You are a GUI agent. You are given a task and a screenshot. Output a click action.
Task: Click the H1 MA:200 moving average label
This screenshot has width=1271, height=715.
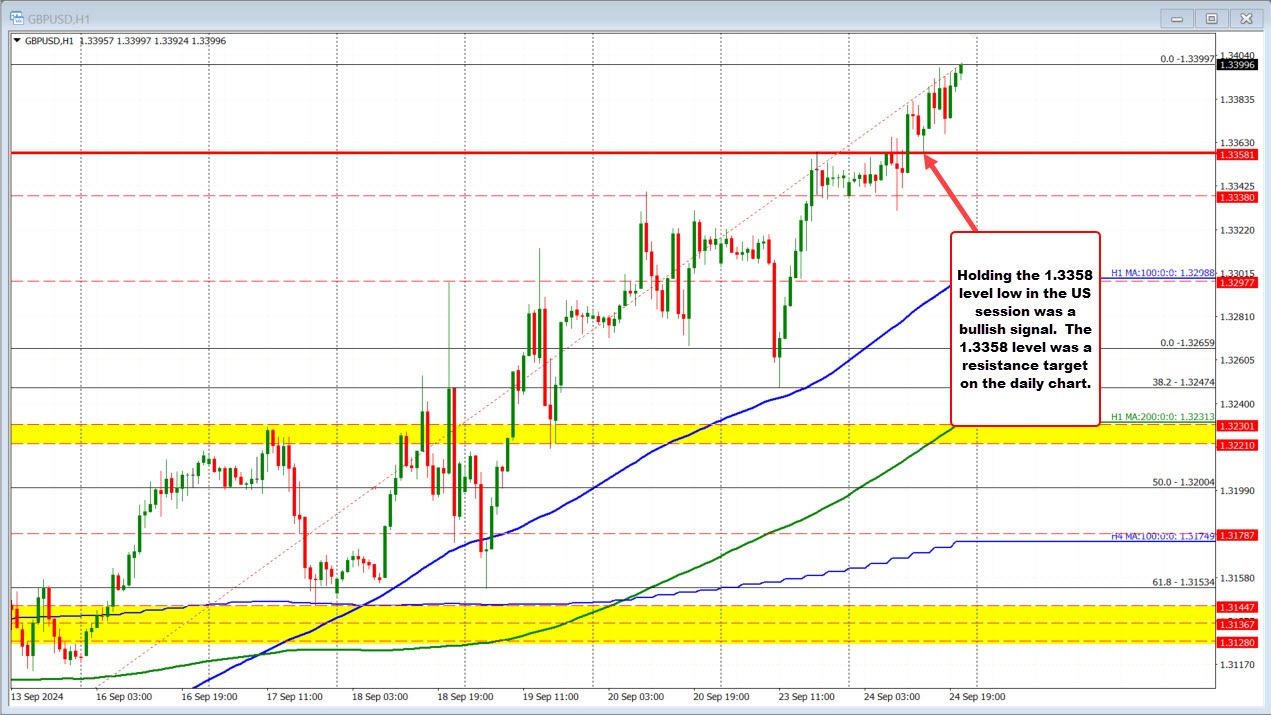(x=1163, y=417)
